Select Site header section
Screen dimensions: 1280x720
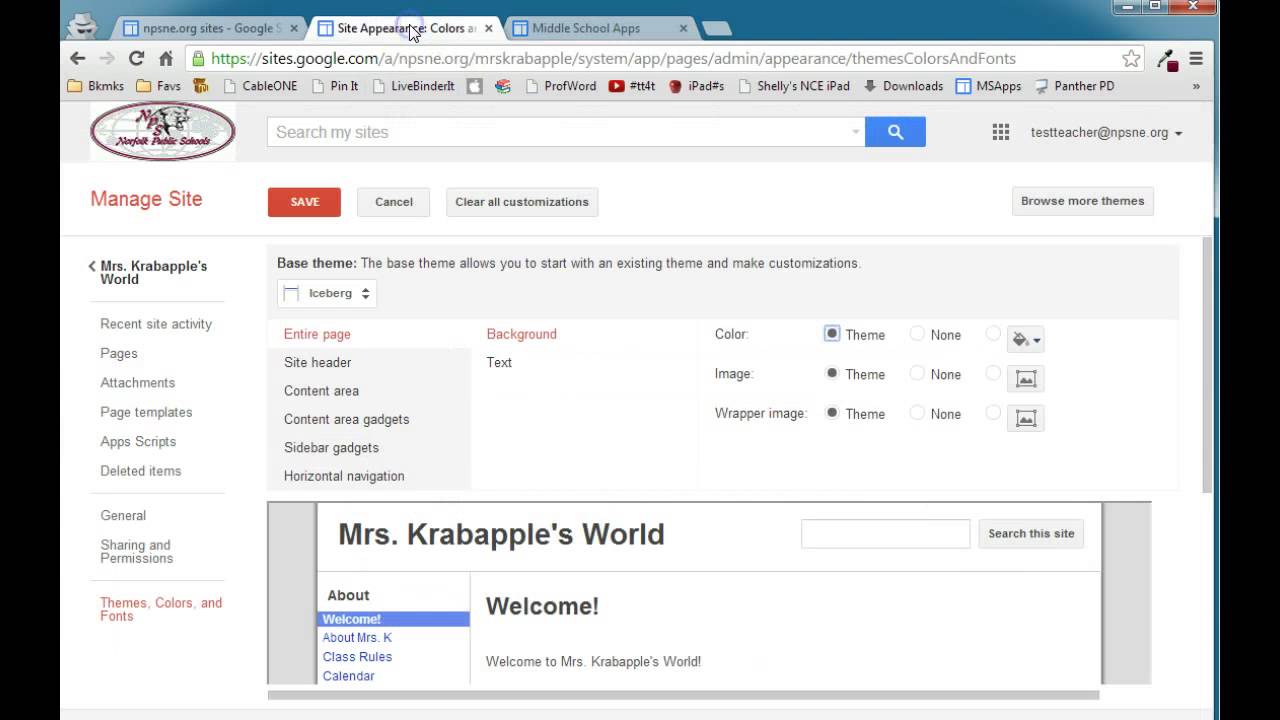pyautogui.click(x=369, y=362)
